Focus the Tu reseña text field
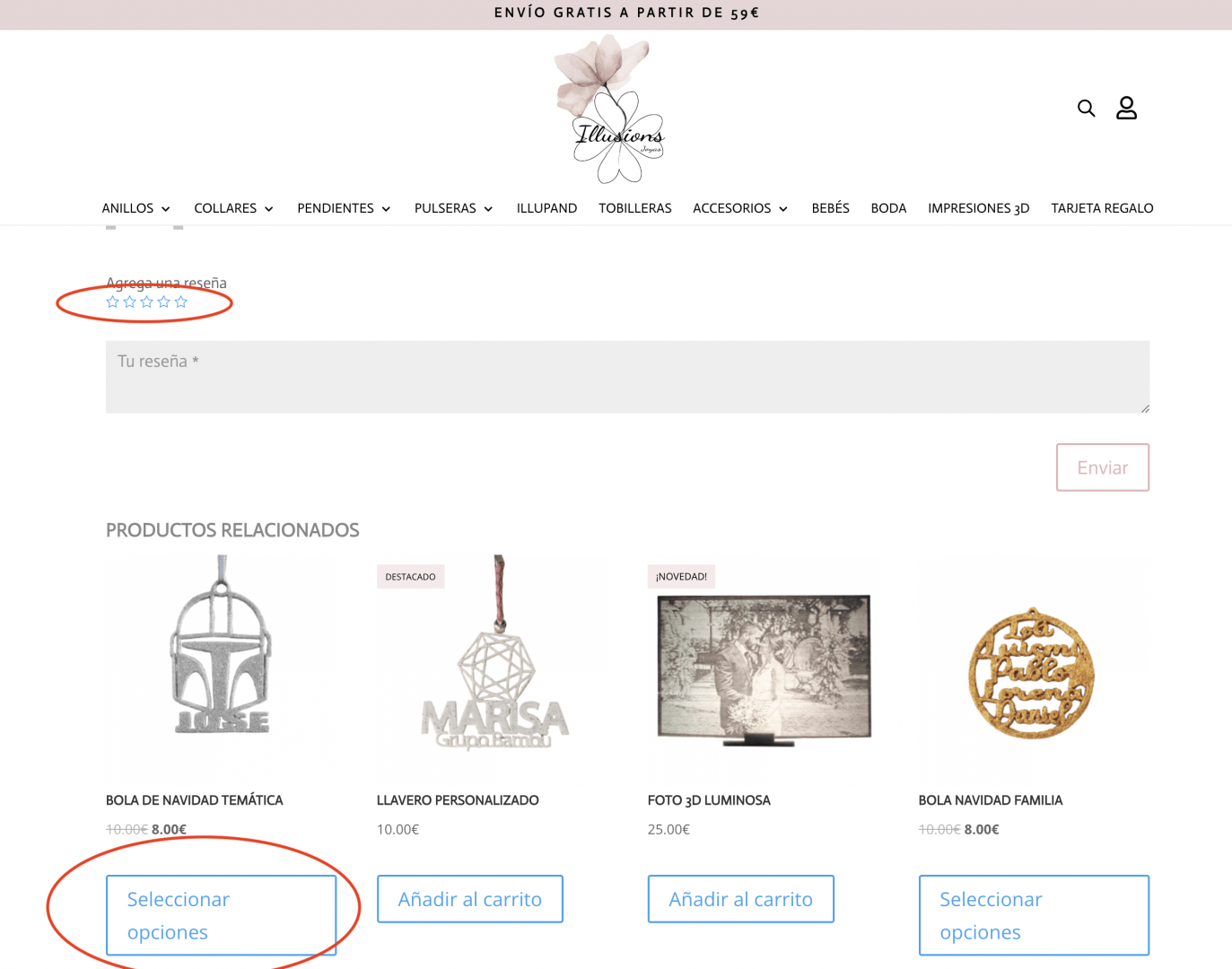 point(627,377)
